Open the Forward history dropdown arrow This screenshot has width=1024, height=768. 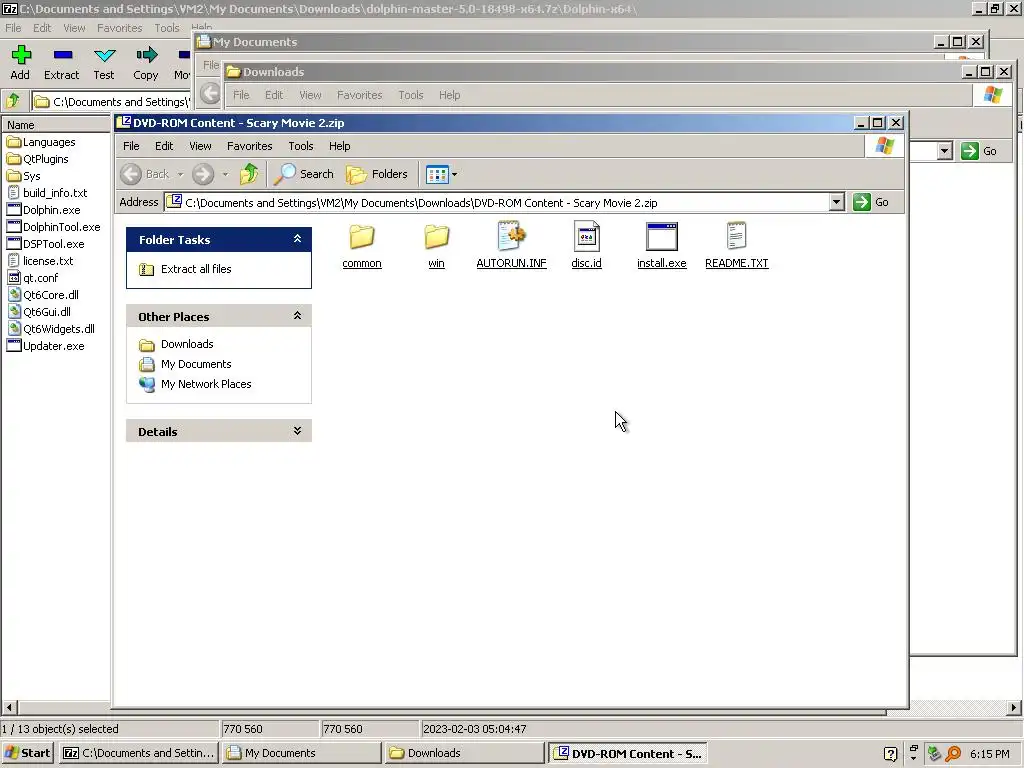225,174
